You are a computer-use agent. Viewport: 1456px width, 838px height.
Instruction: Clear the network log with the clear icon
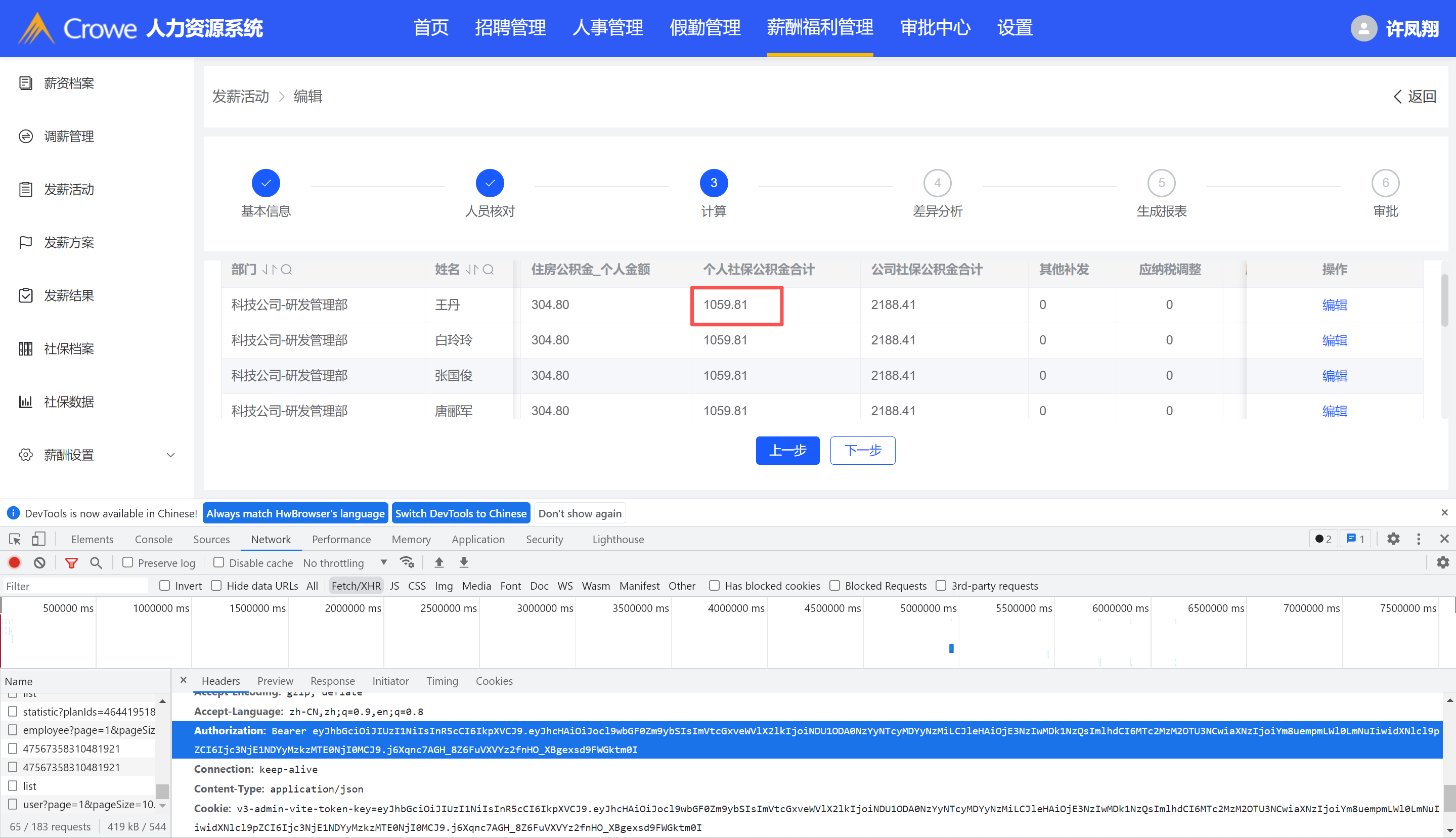tap(39, 562)
